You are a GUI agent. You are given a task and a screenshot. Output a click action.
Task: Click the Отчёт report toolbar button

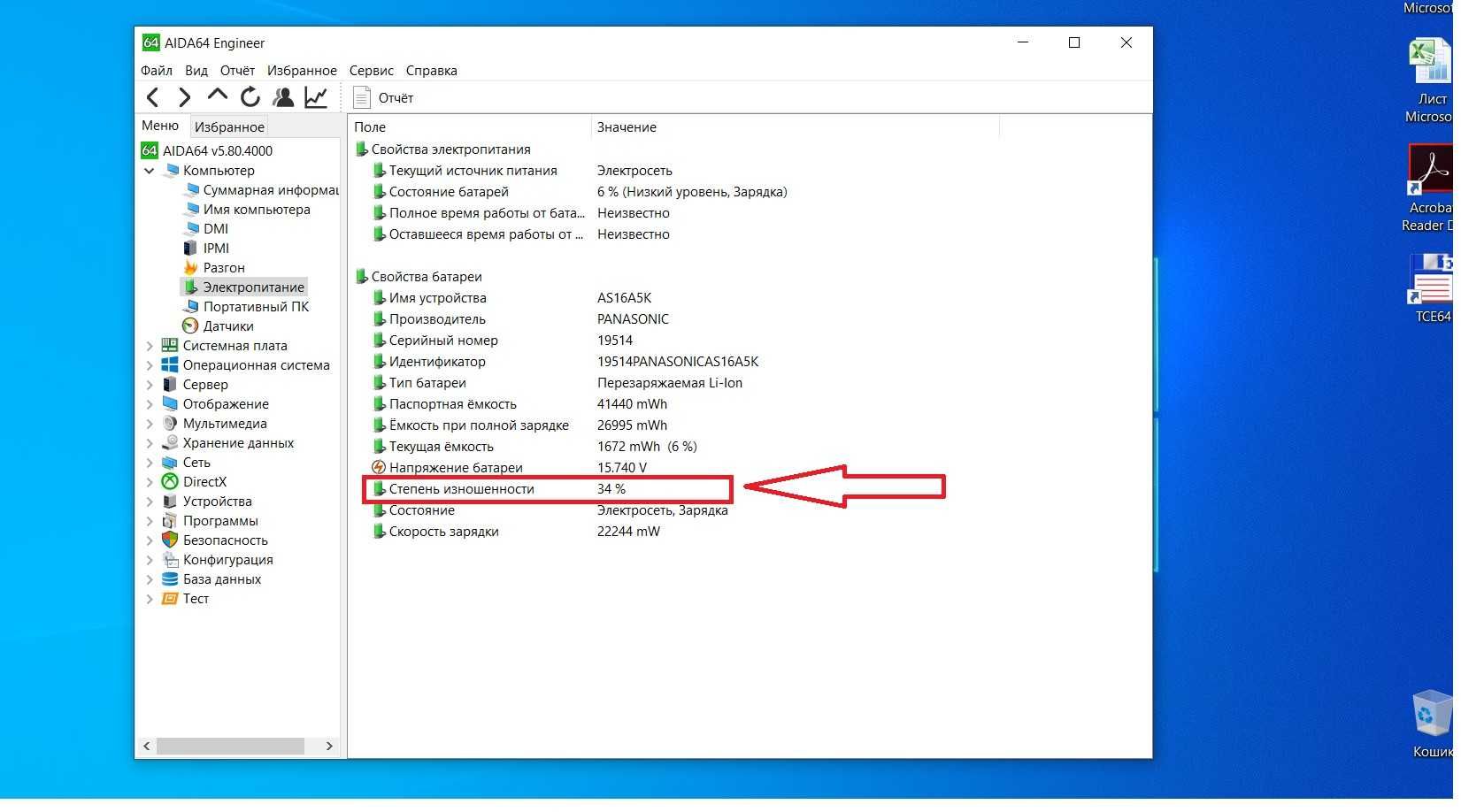[383, 98]
